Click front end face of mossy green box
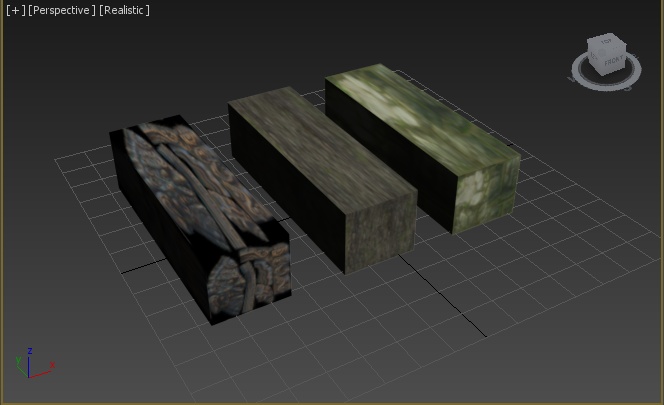Image resolution: width=664 pixels, height=405 pixels. point(486,193)
